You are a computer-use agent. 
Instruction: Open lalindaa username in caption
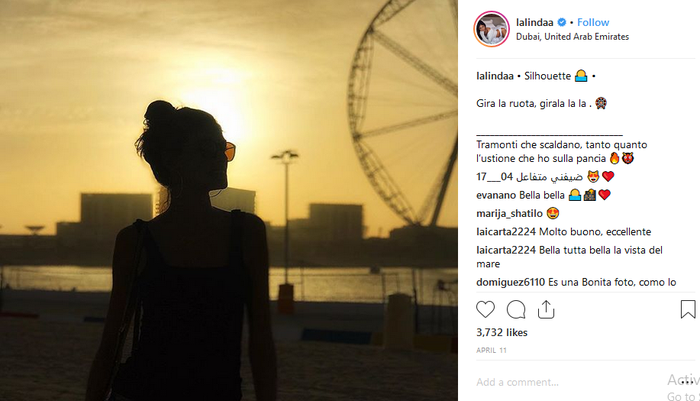(495, 76)
